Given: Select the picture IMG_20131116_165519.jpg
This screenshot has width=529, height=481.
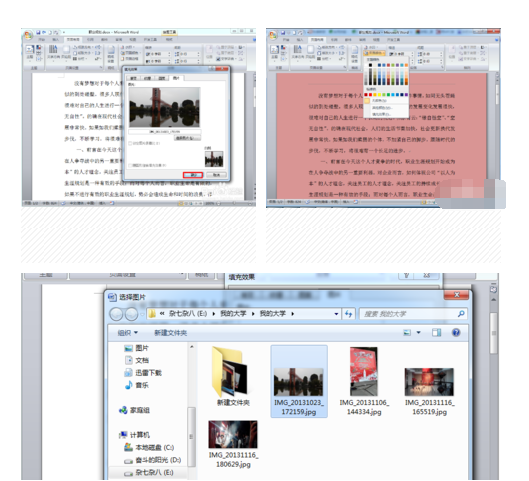Looking at the screenshot, I should click(429, 391).
